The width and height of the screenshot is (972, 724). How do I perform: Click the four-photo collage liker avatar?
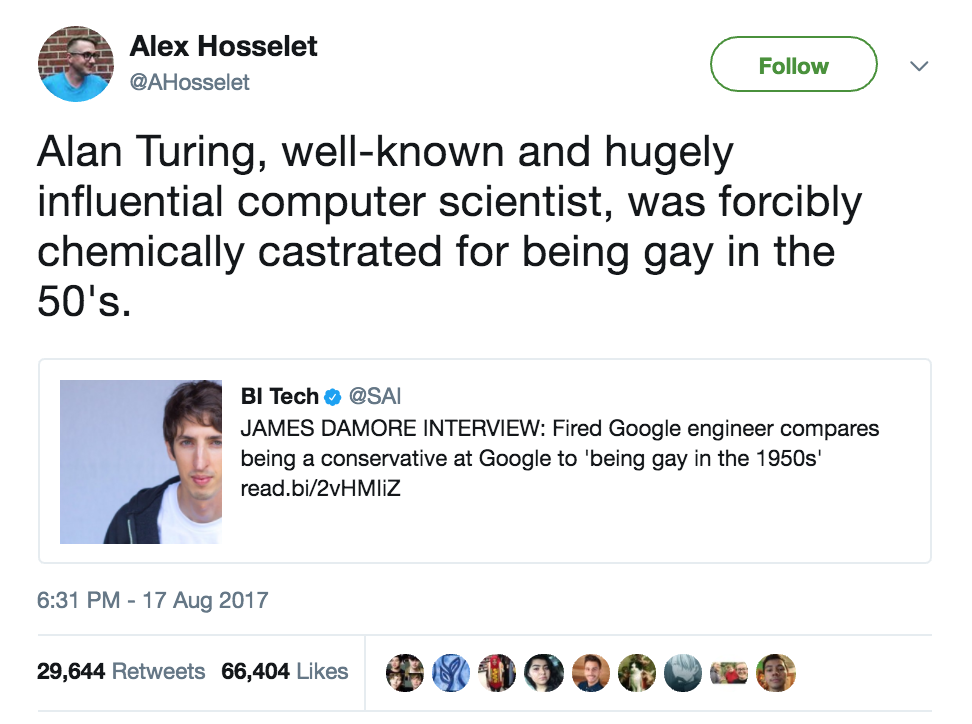[x=403, y=672]
